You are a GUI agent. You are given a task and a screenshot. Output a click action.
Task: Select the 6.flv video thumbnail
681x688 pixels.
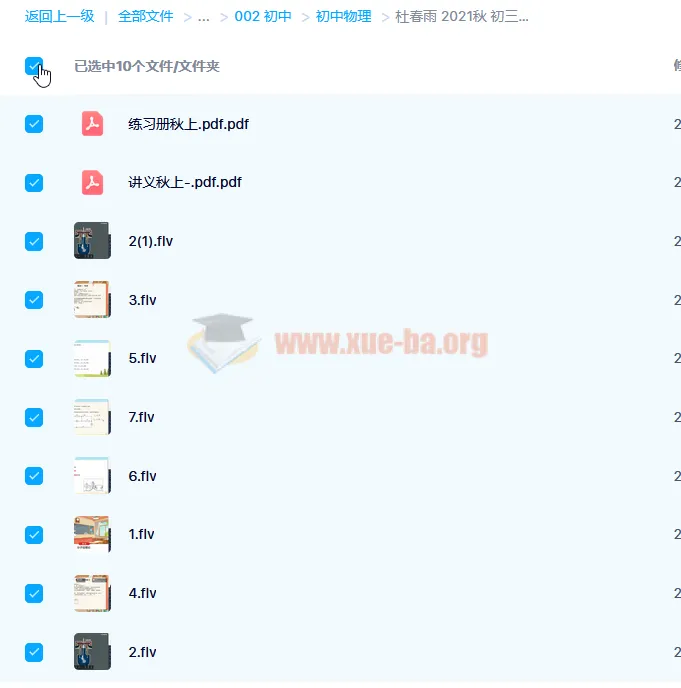(x=92, y=476)
